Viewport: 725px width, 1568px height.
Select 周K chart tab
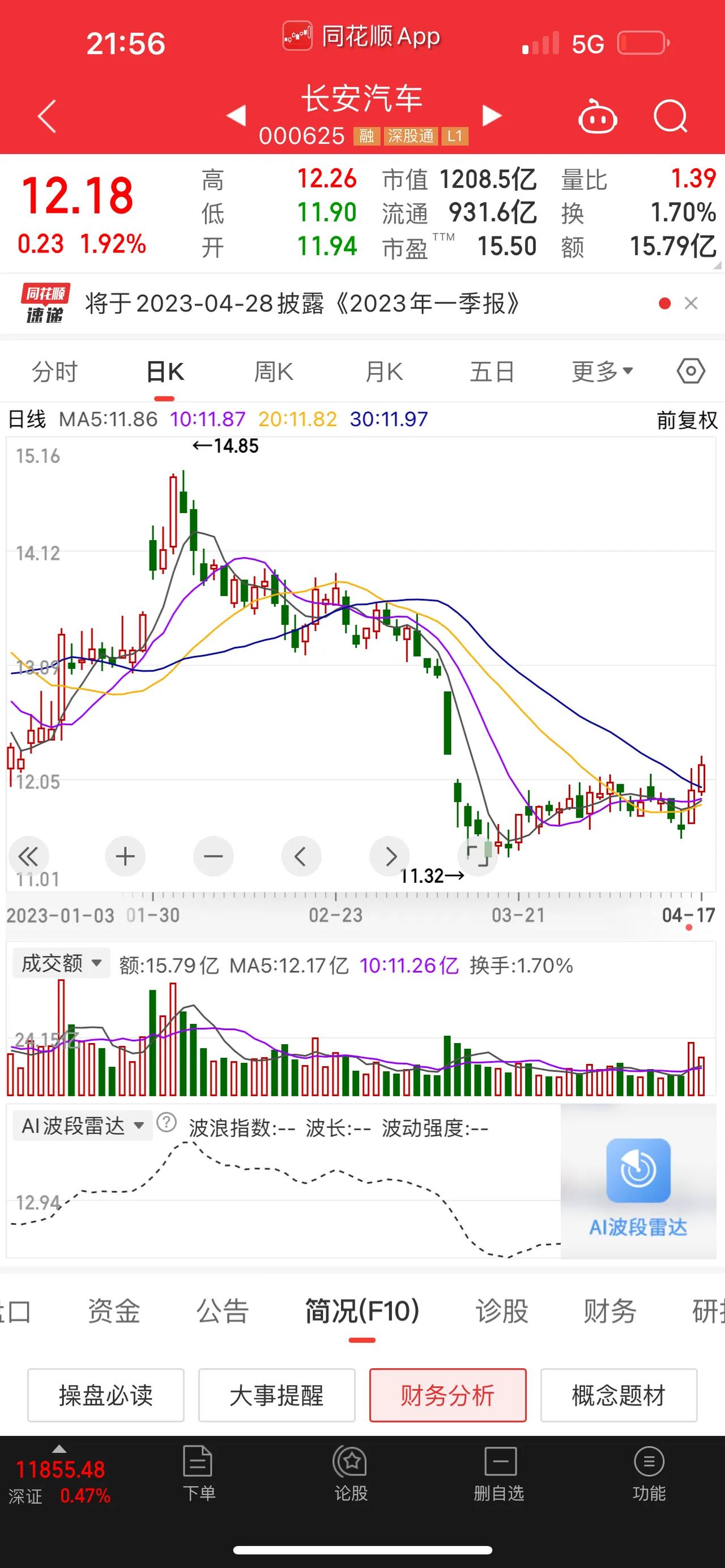click(x=274, y=371)
